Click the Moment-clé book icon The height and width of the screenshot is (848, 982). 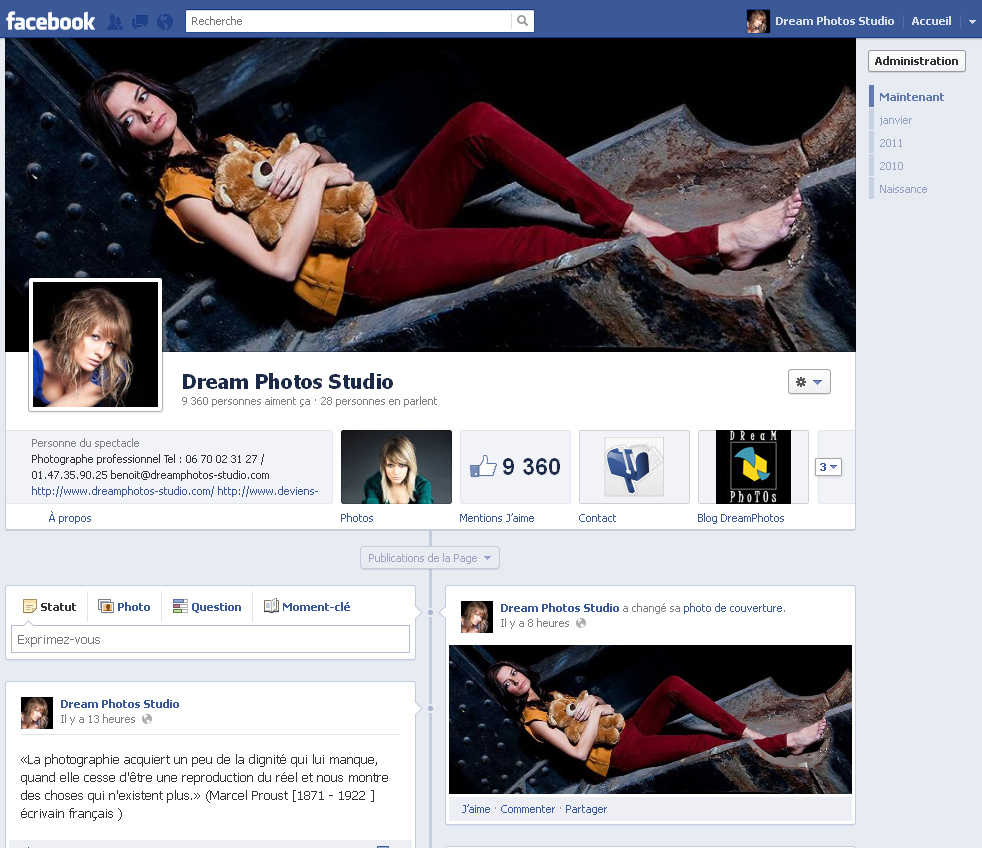[x=271, y=606]
